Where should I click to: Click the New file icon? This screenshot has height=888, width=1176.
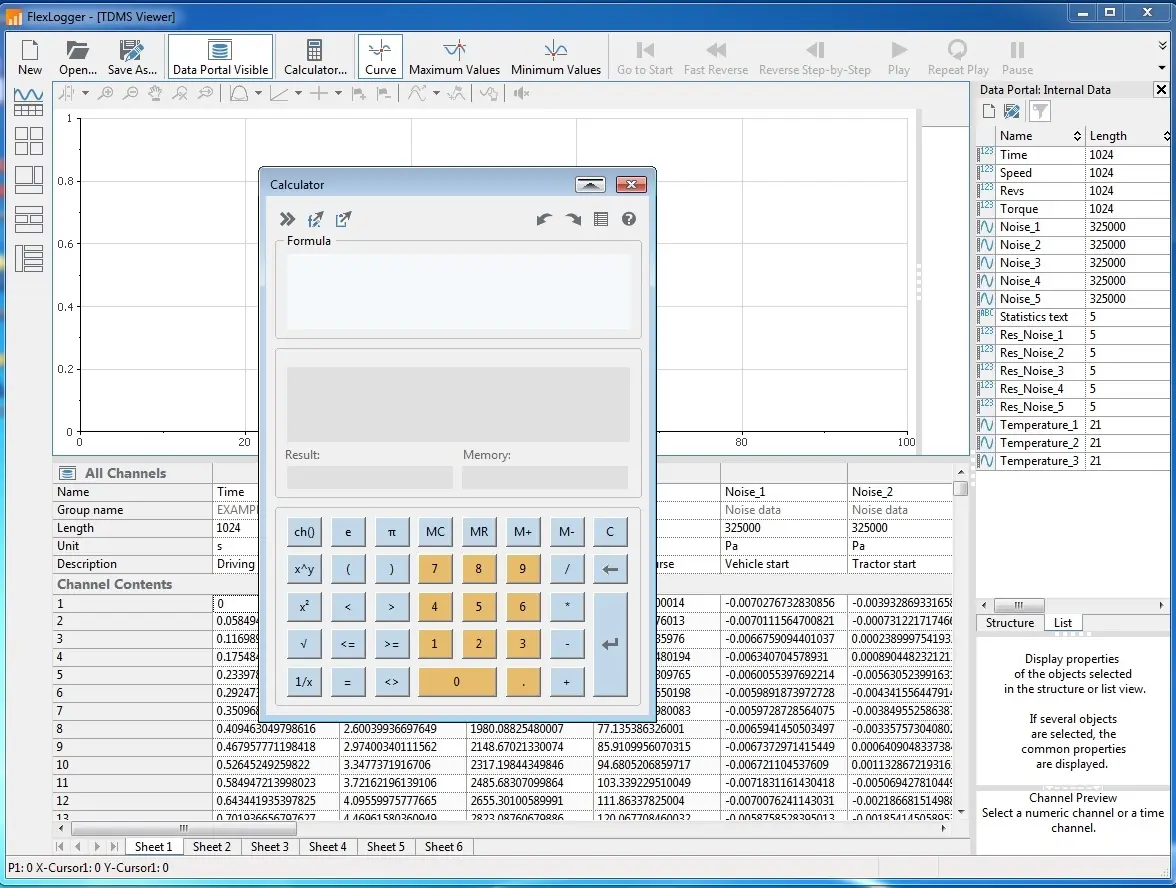pos(30,57)
